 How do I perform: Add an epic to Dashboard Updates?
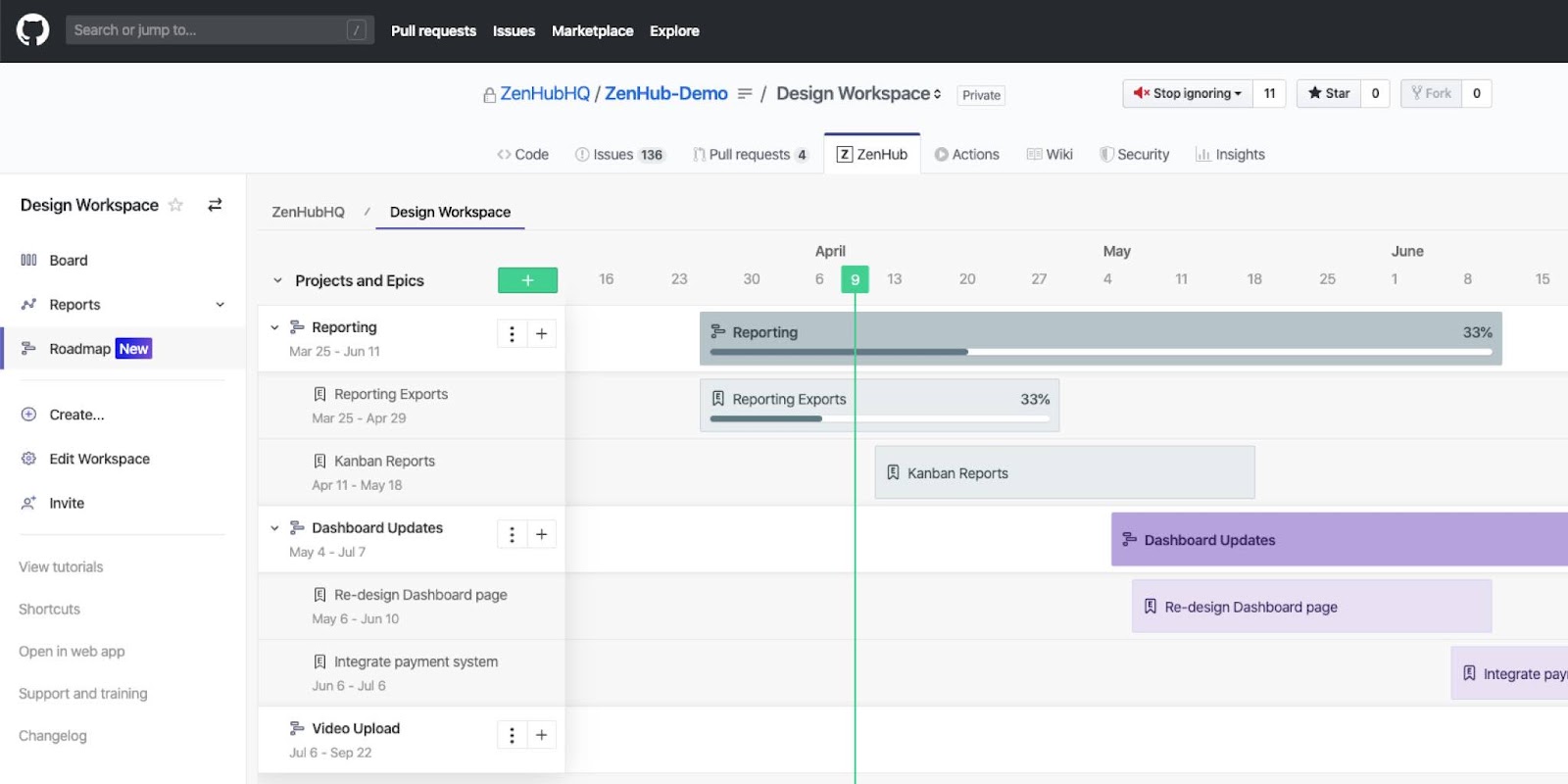click(541, 534)
